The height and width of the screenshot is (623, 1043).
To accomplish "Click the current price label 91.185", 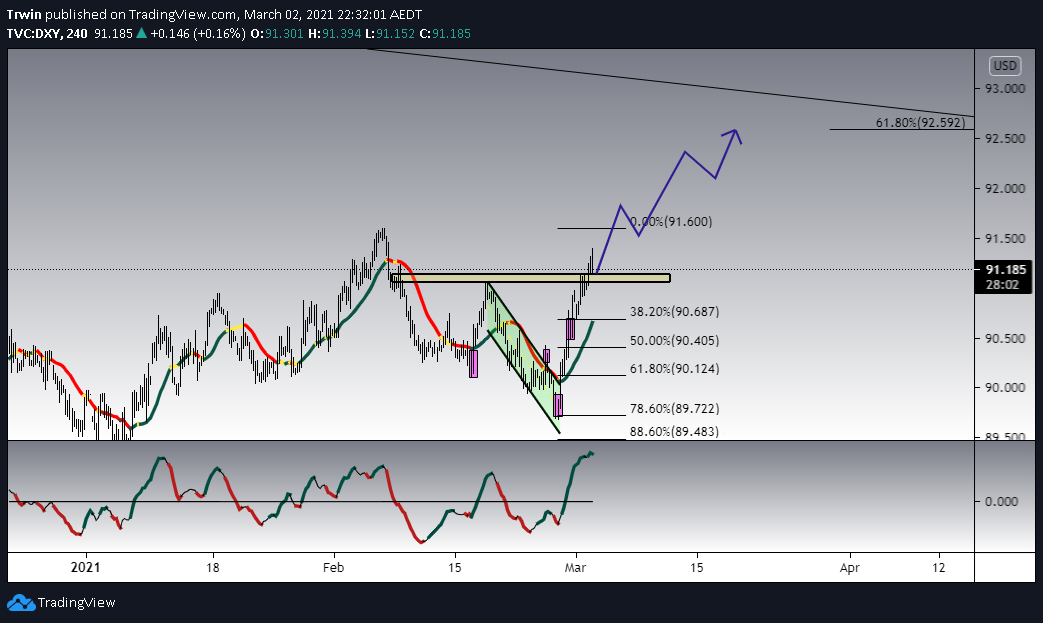I will coord(1006,269).
